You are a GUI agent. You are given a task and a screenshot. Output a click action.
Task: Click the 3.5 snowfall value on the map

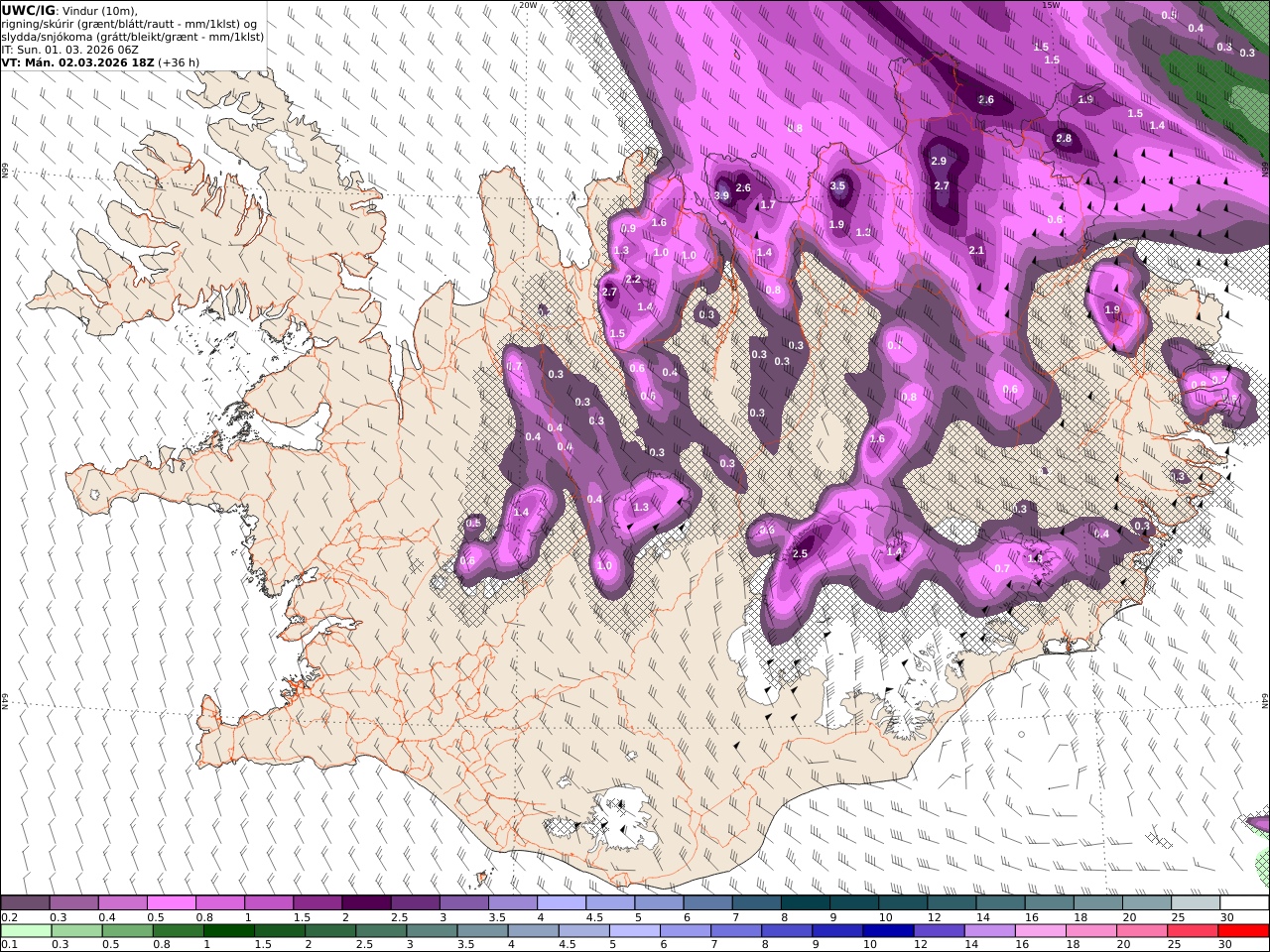837,185
